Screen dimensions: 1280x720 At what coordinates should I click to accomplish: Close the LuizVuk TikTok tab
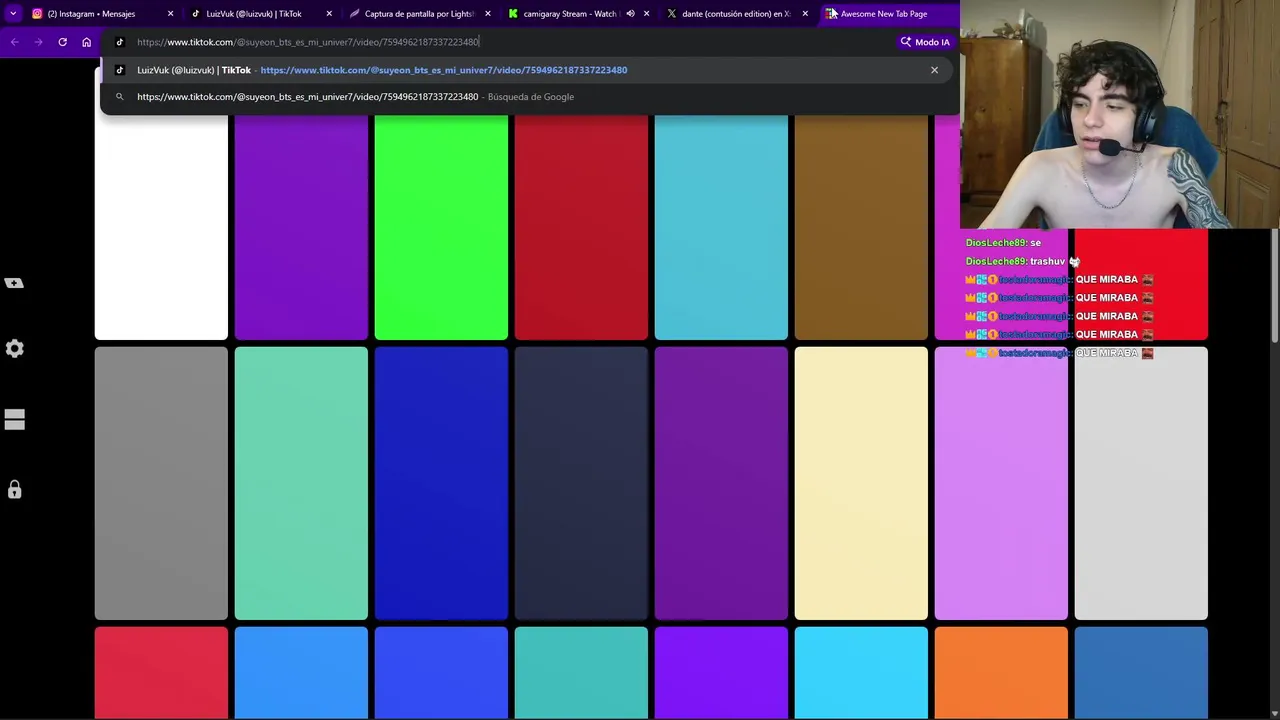tap(329, 14)
